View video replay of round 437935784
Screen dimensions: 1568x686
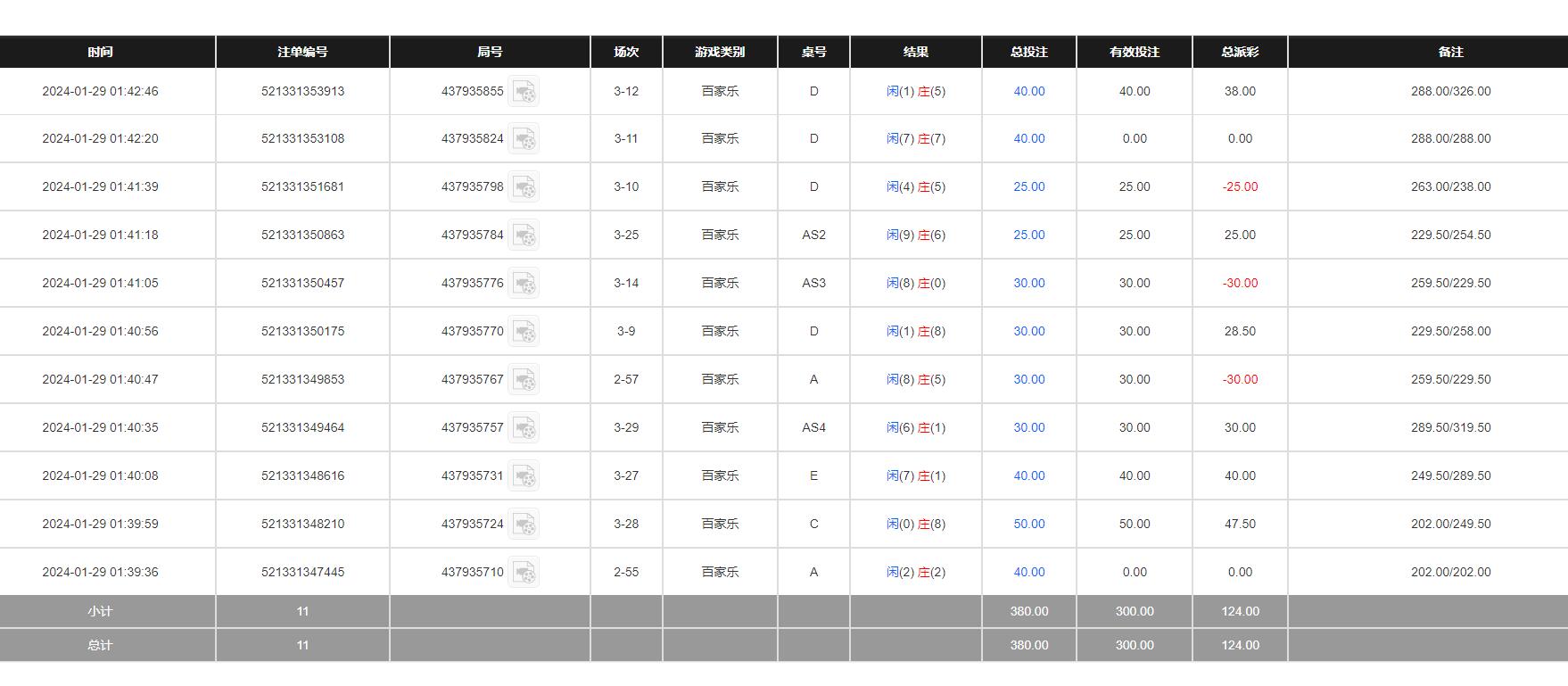[524, 236]
